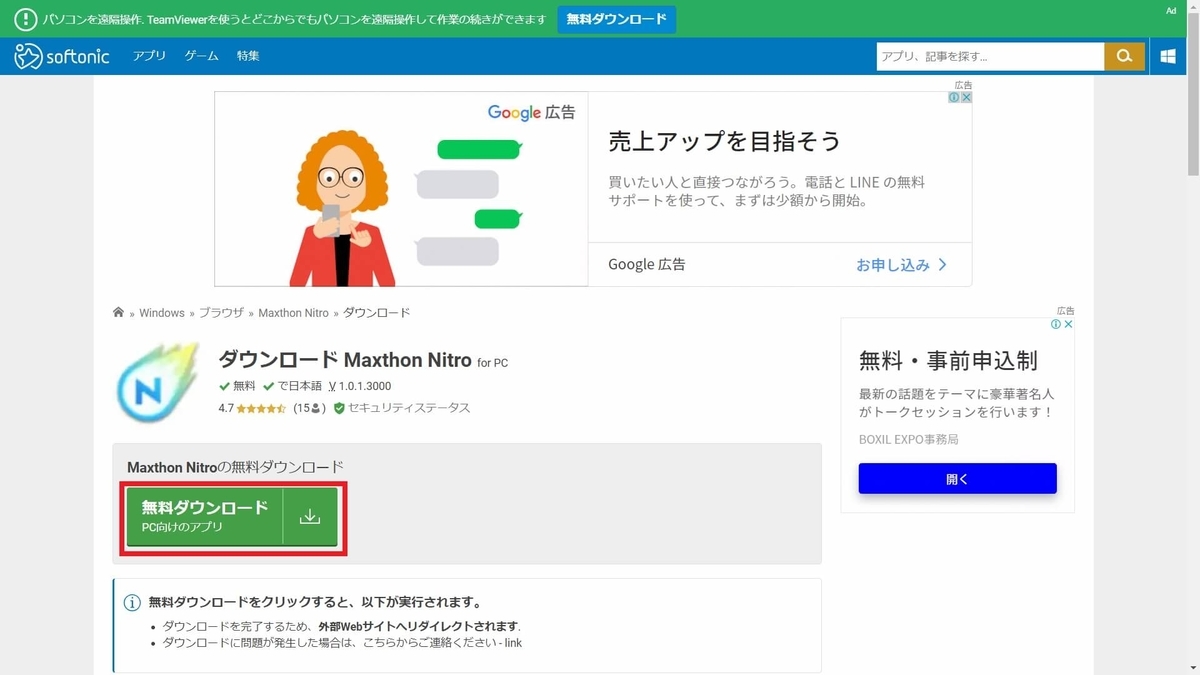Click the TeamViewer banner text
The height and width of the screenshot is (675, 1200).
(x=295, y=19)
